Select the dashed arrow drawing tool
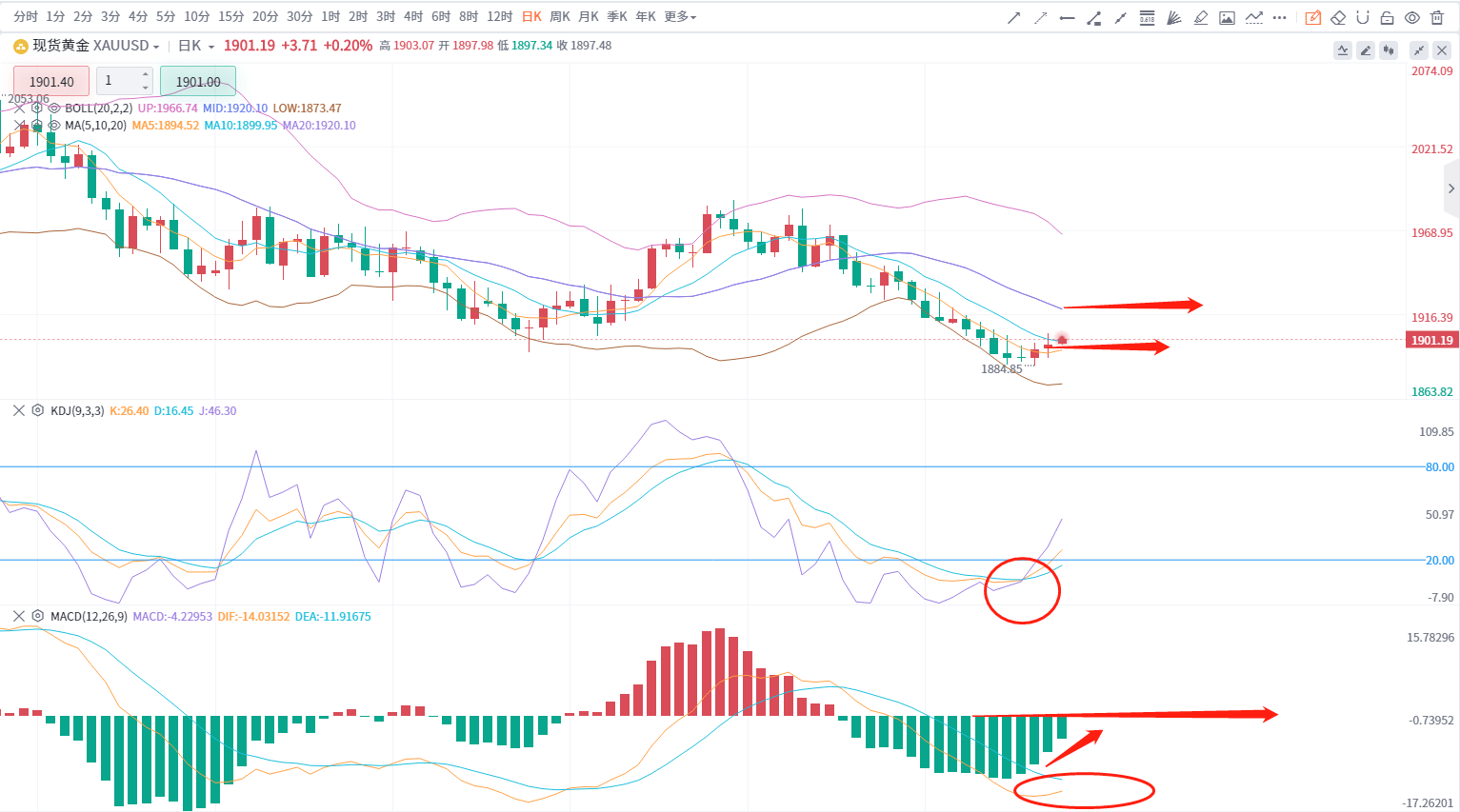 click(1041, 17)
